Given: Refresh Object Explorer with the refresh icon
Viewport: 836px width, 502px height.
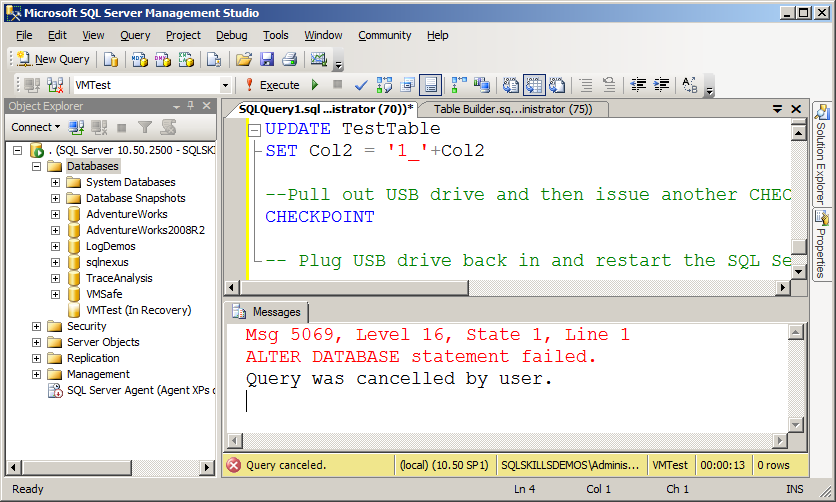Looking at the screenshot, I should coord(168,127).
